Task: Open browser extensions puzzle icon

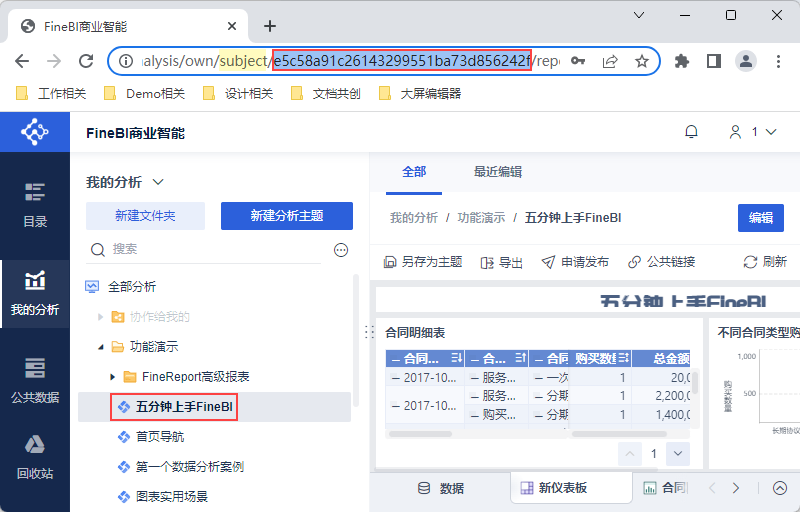Action: 682,61
